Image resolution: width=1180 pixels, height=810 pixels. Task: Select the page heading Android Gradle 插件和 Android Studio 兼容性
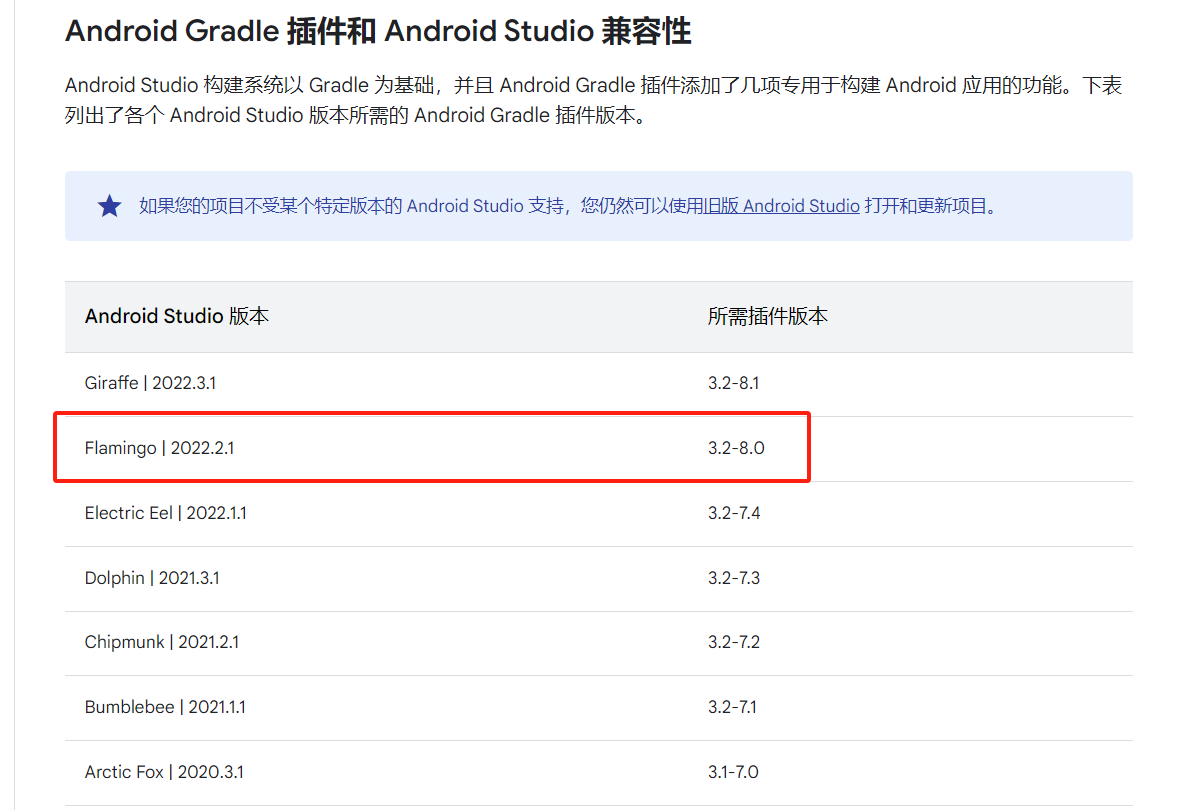click(378, 31)
